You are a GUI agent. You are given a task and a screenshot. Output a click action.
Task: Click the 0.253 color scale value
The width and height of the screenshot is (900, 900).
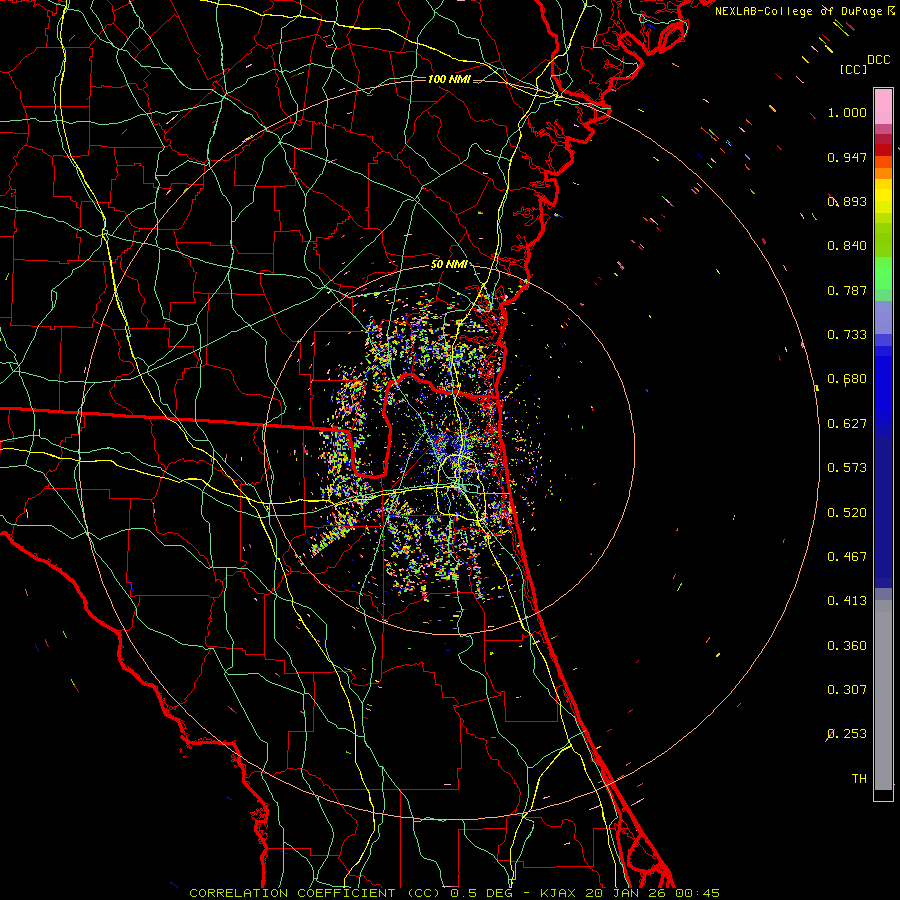click(847, 734)
